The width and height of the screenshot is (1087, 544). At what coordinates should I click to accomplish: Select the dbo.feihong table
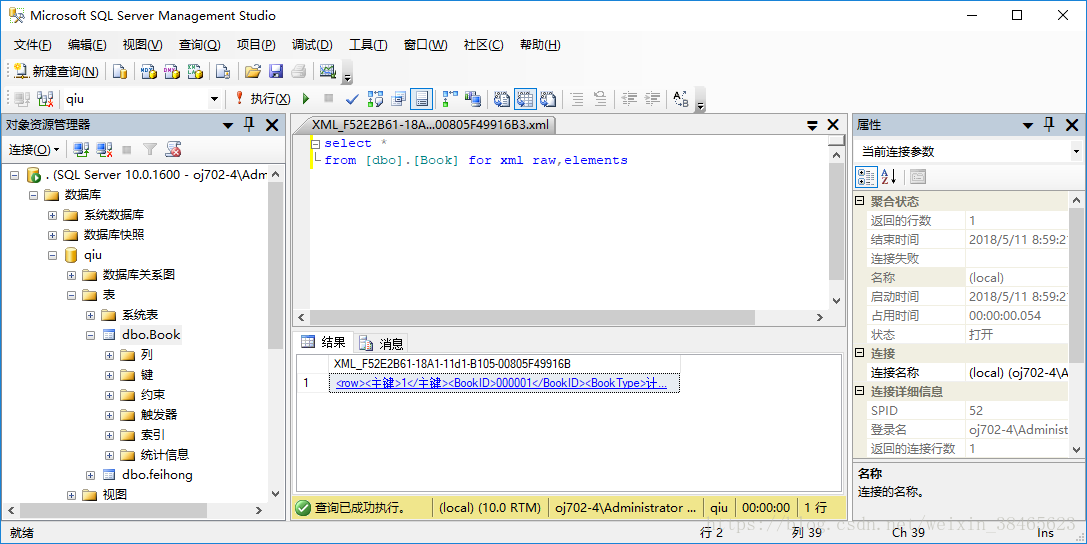tap(157, 475)
